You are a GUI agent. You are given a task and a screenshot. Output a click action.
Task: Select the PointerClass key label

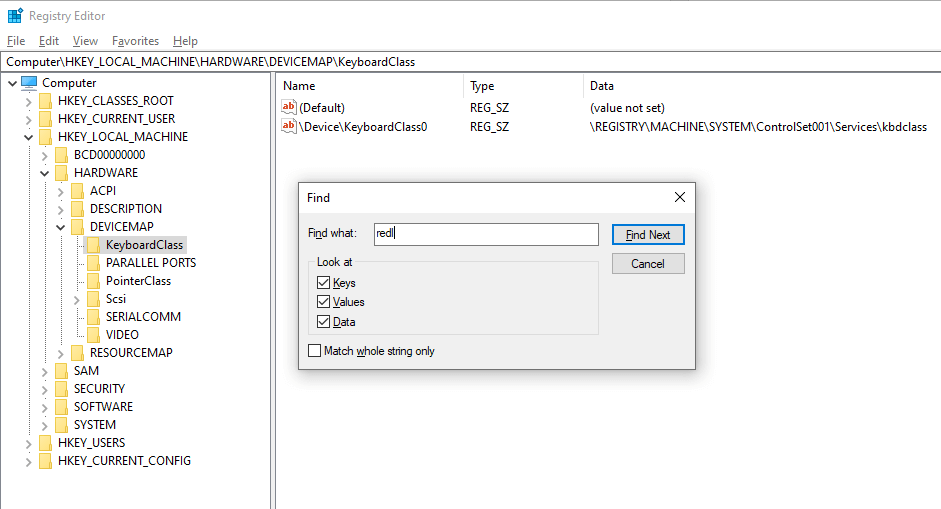pos(139,281)
